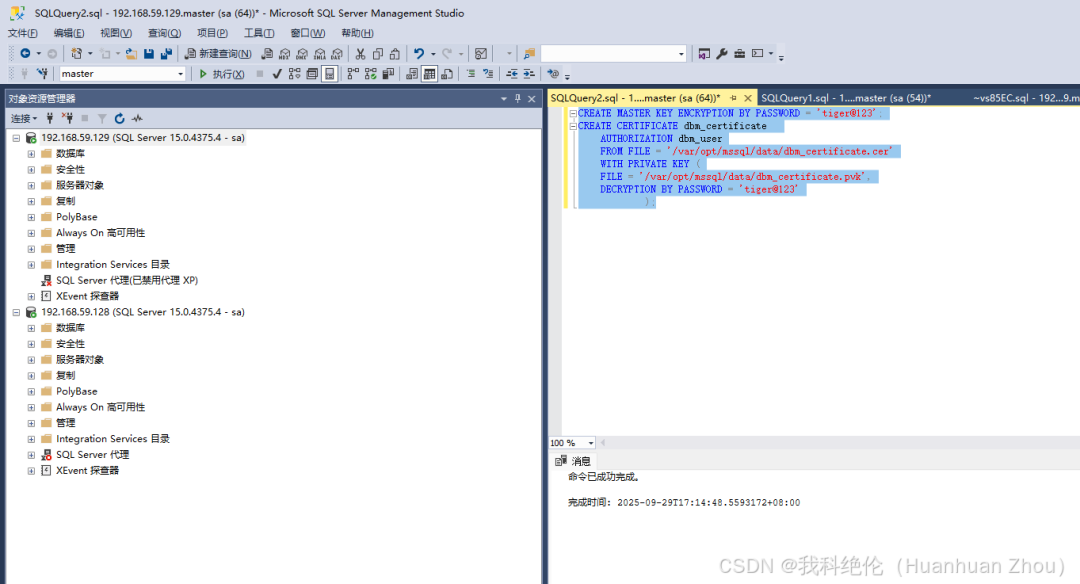1080x584 pixels.
Task: Open the Toolbox icon in the top toolbar
Action: pyautogui.click(x=739, y=53)
